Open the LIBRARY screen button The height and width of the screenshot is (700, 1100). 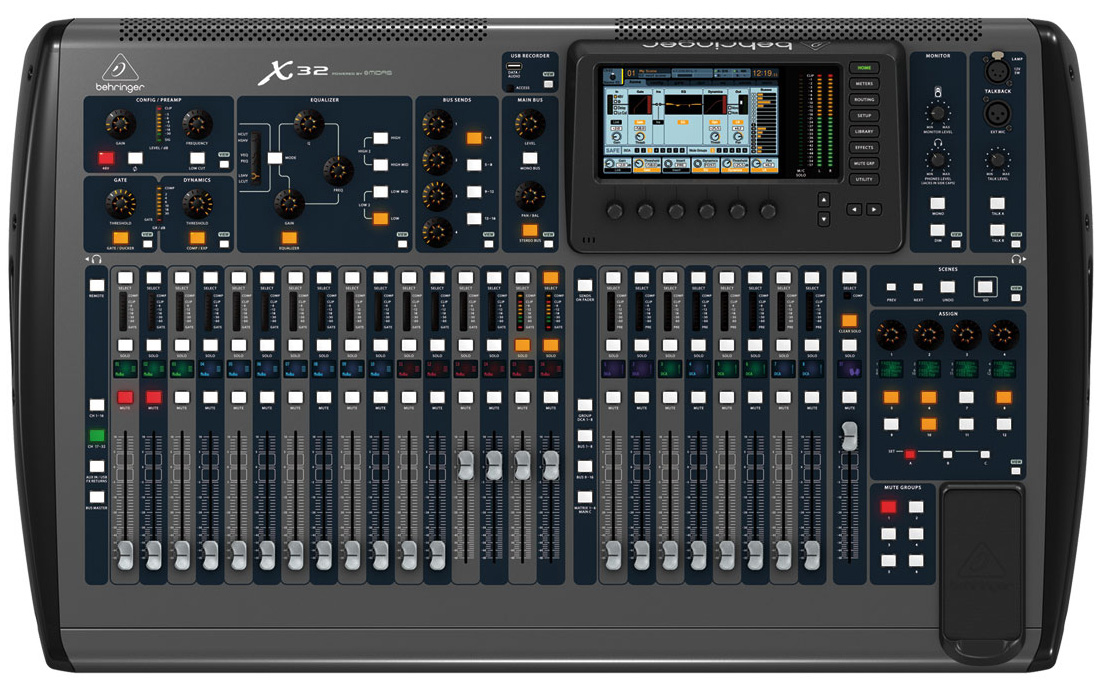864,131
